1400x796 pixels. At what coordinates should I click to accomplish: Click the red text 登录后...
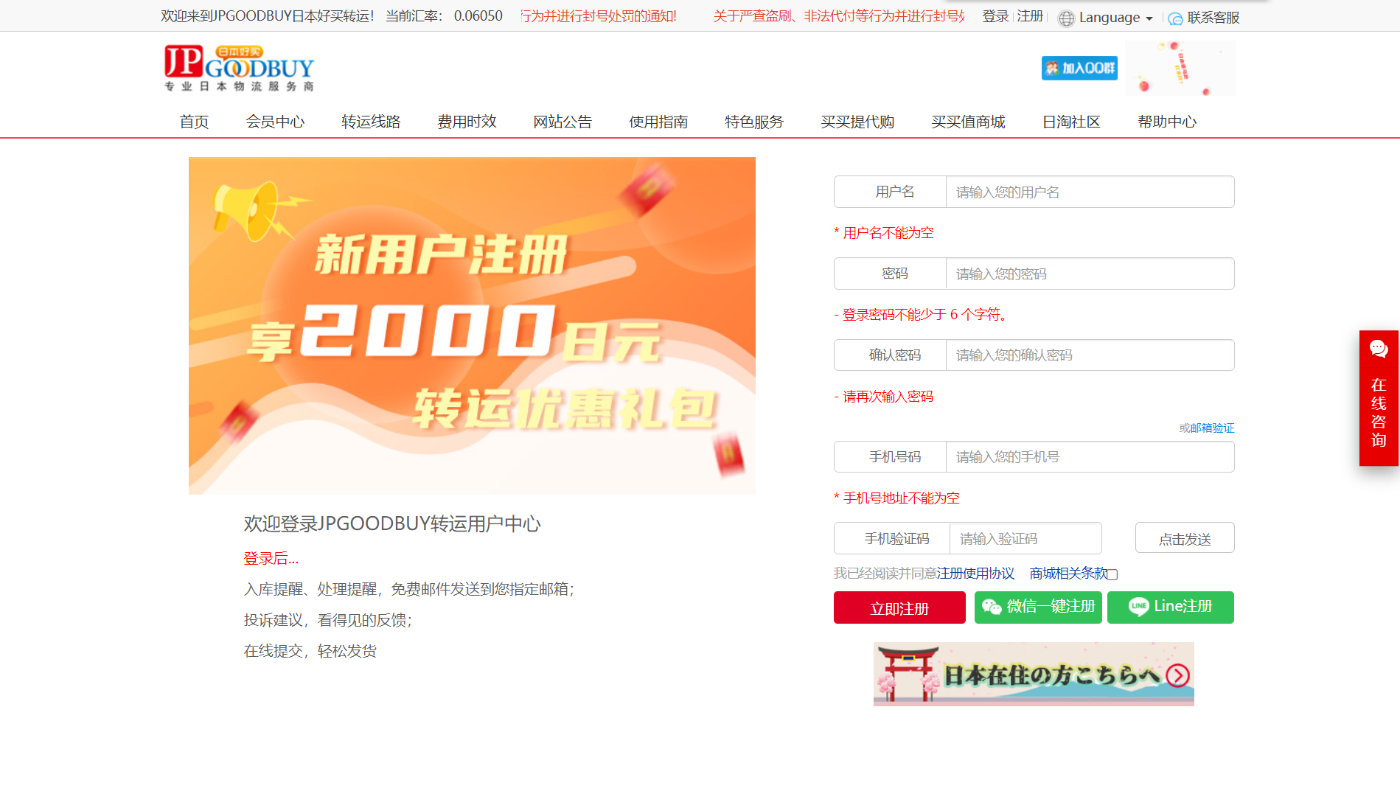(x=271, y=559)
